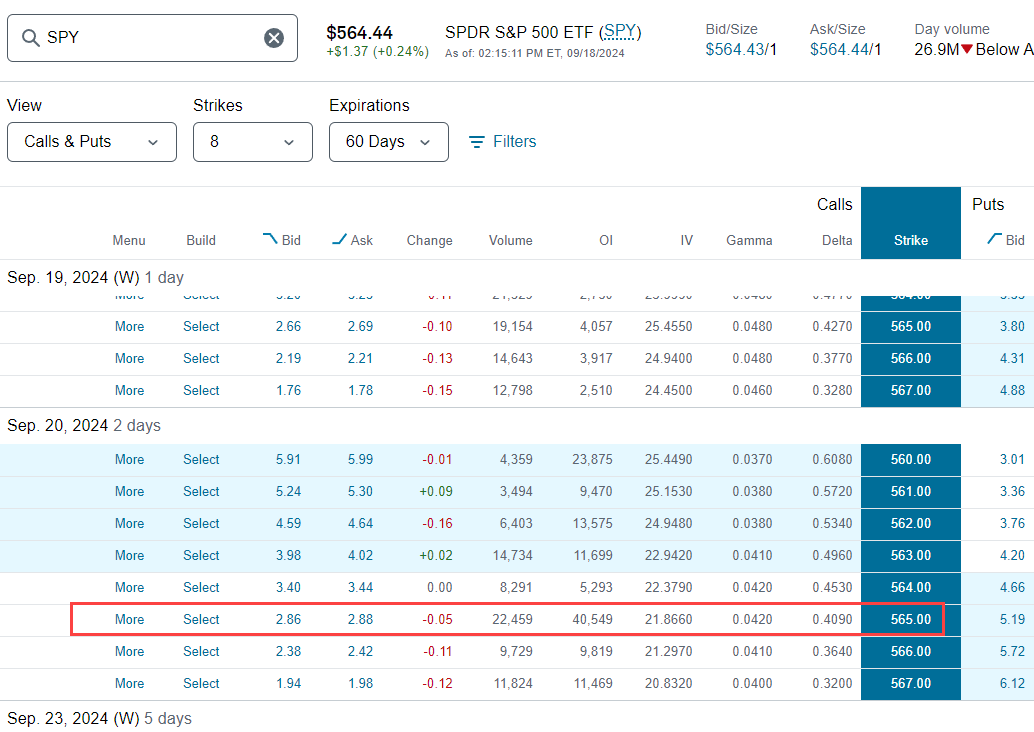Open More menu for Sep 19 565.00 strike
The image size is (1034, 732).
(129, 326)
